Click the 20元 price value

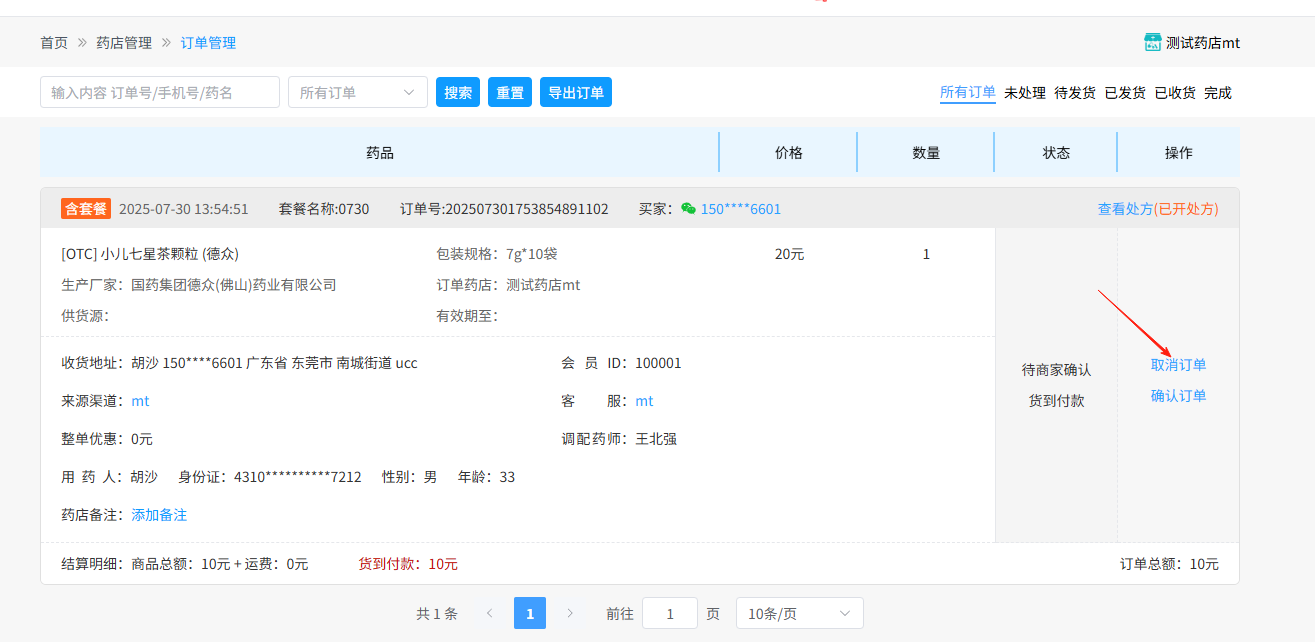pos(789,254)
